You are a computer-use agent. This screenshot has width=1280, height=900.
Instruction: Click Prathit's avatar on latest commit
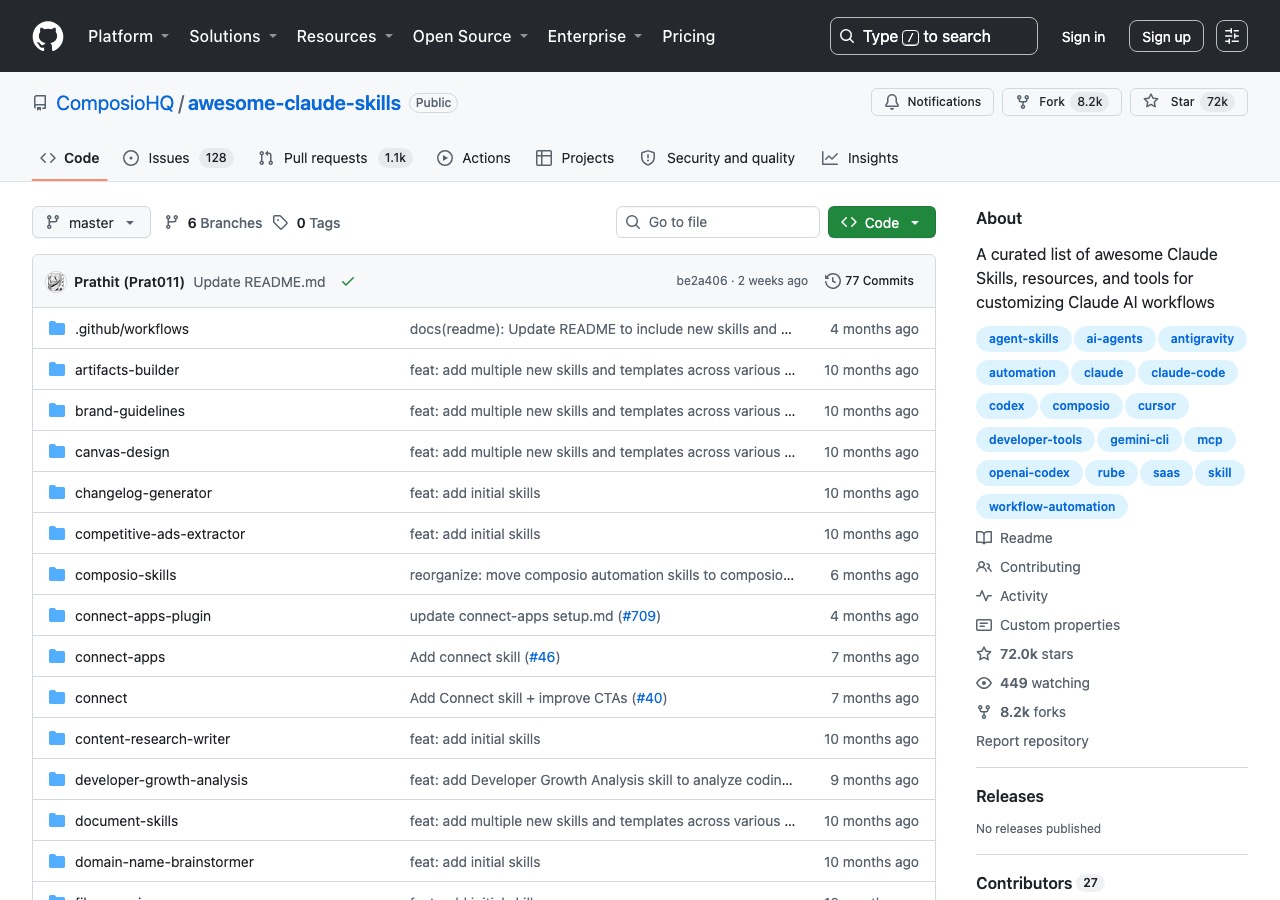click(56, 282)
